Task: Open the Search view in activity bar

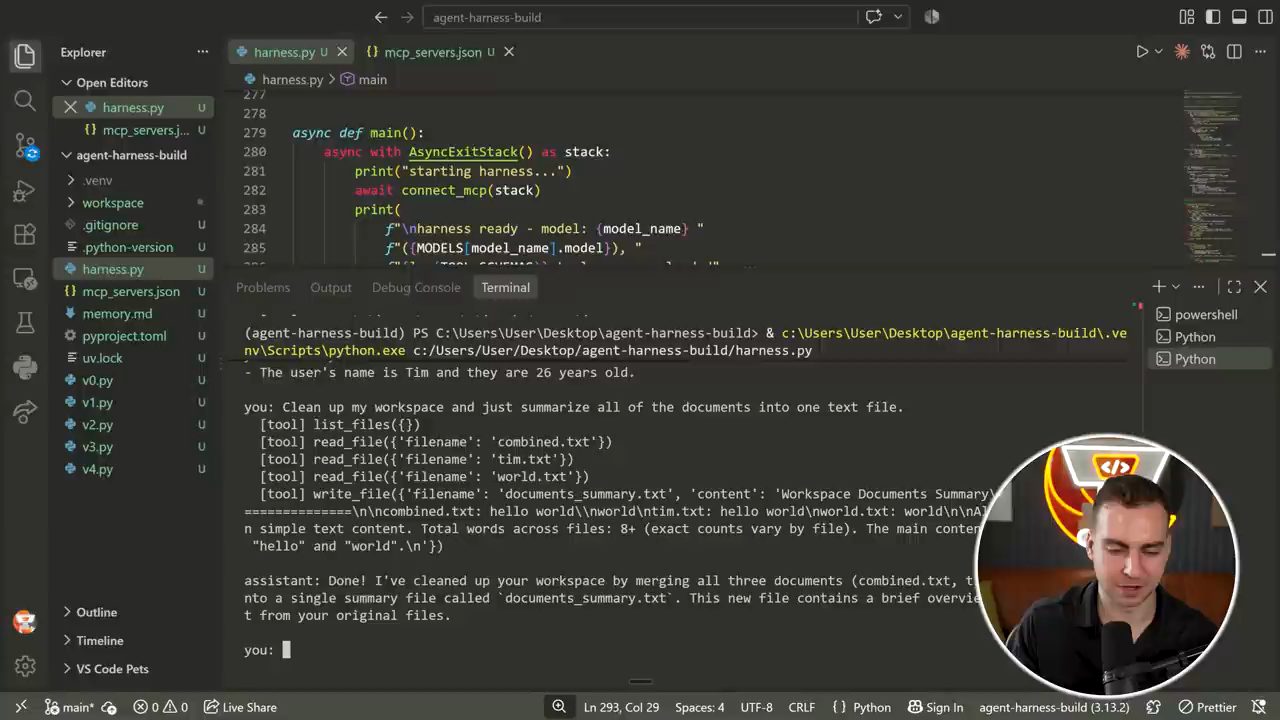Action: (25, 101)
